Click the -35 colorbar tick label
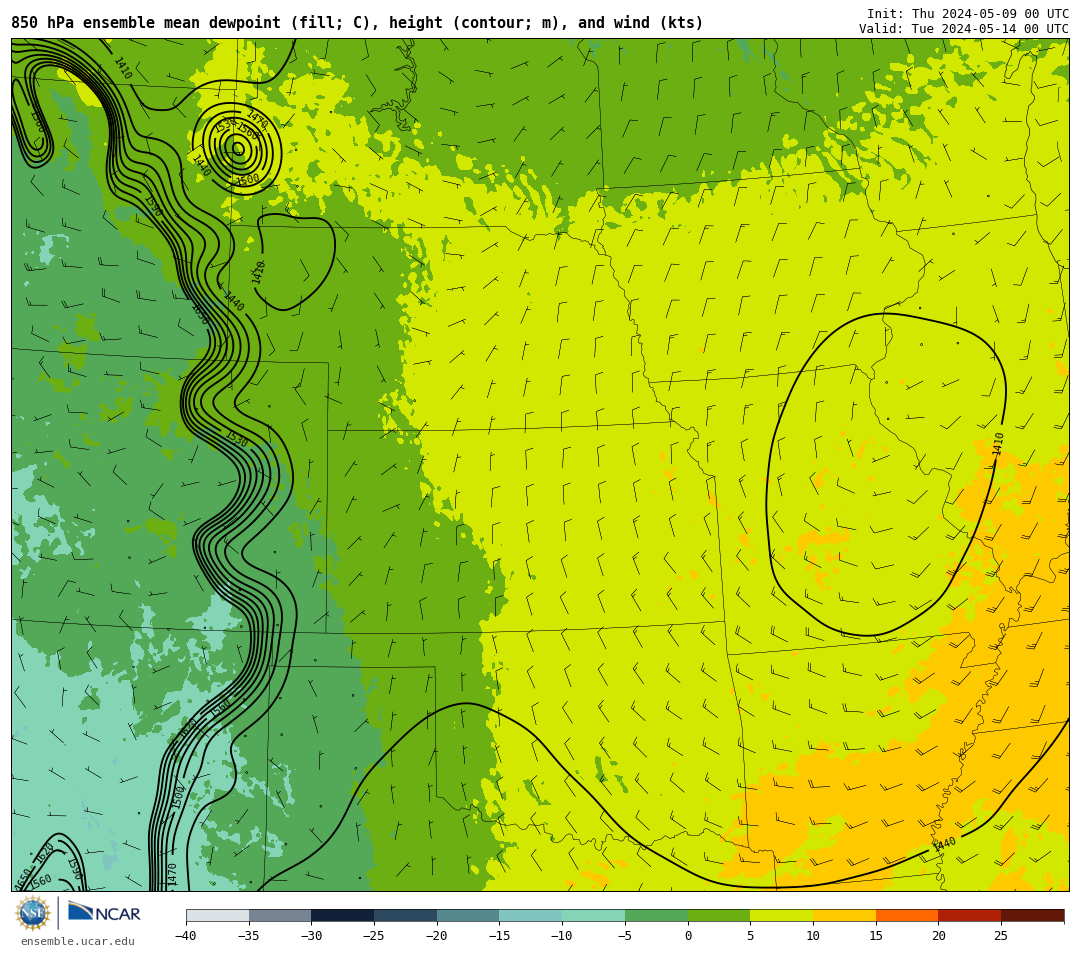1080x954 pixels. [248, 935]
